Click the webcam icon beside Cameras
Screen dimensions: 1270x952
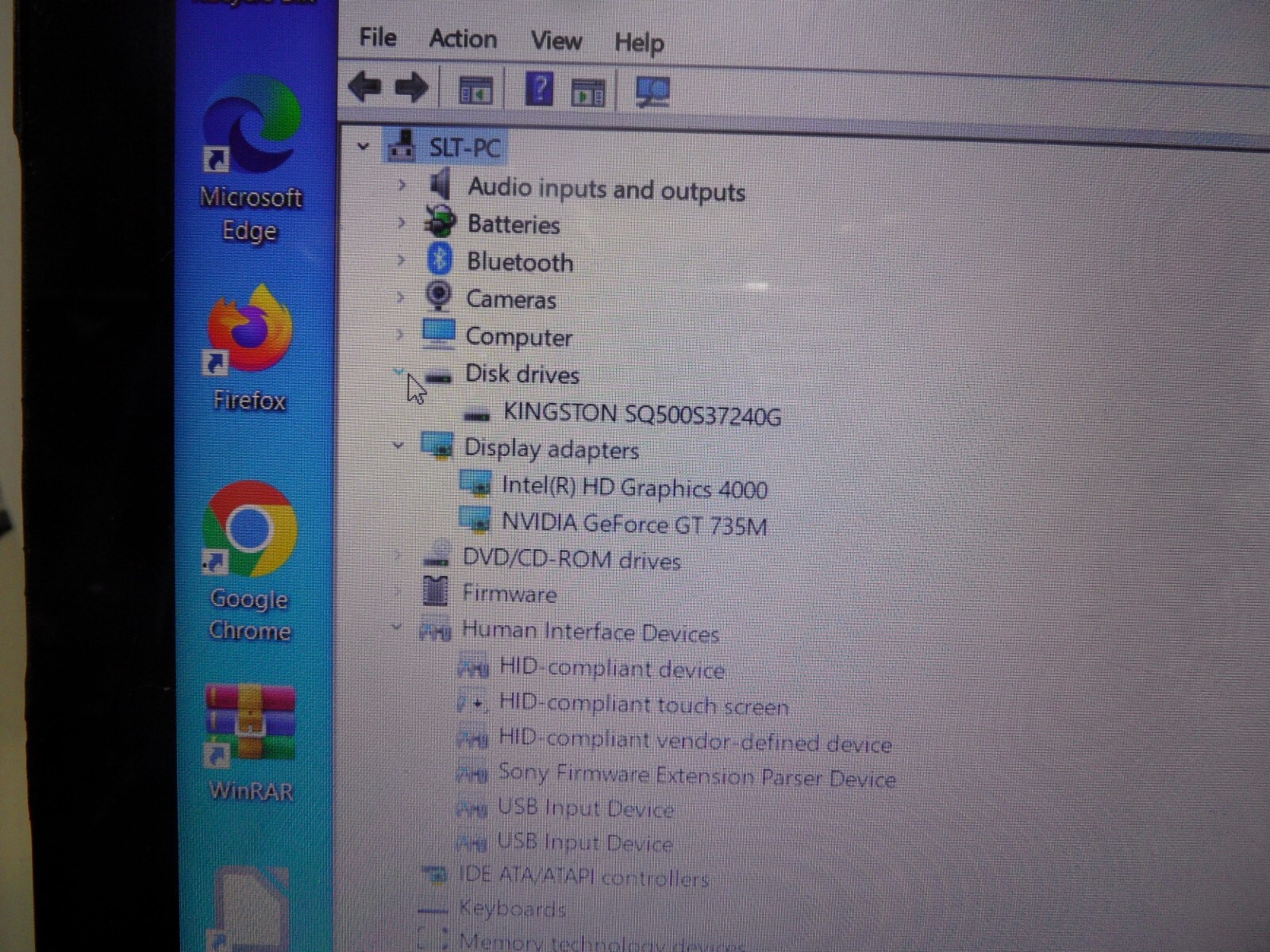438,297
